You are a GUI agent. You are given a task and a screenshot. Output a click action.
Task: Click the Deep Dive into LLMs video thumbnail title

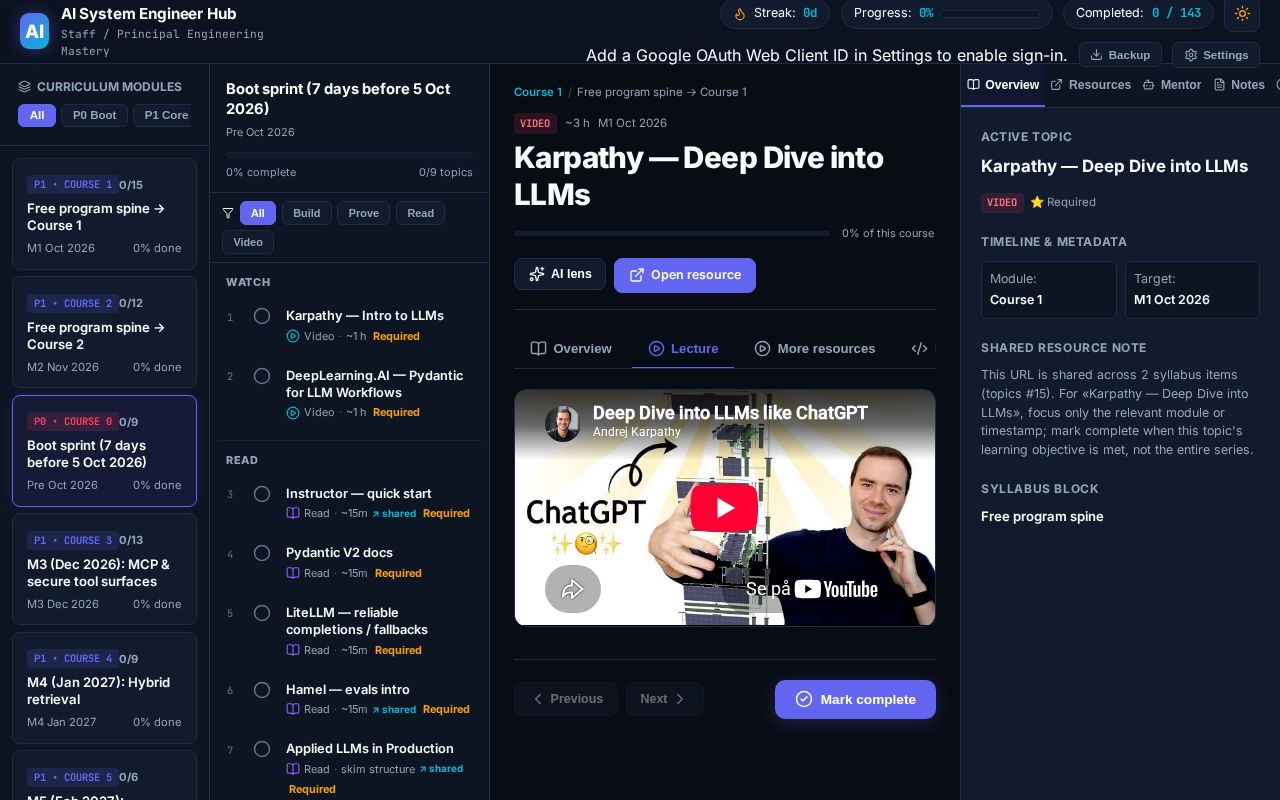click(x=730, y=412)
